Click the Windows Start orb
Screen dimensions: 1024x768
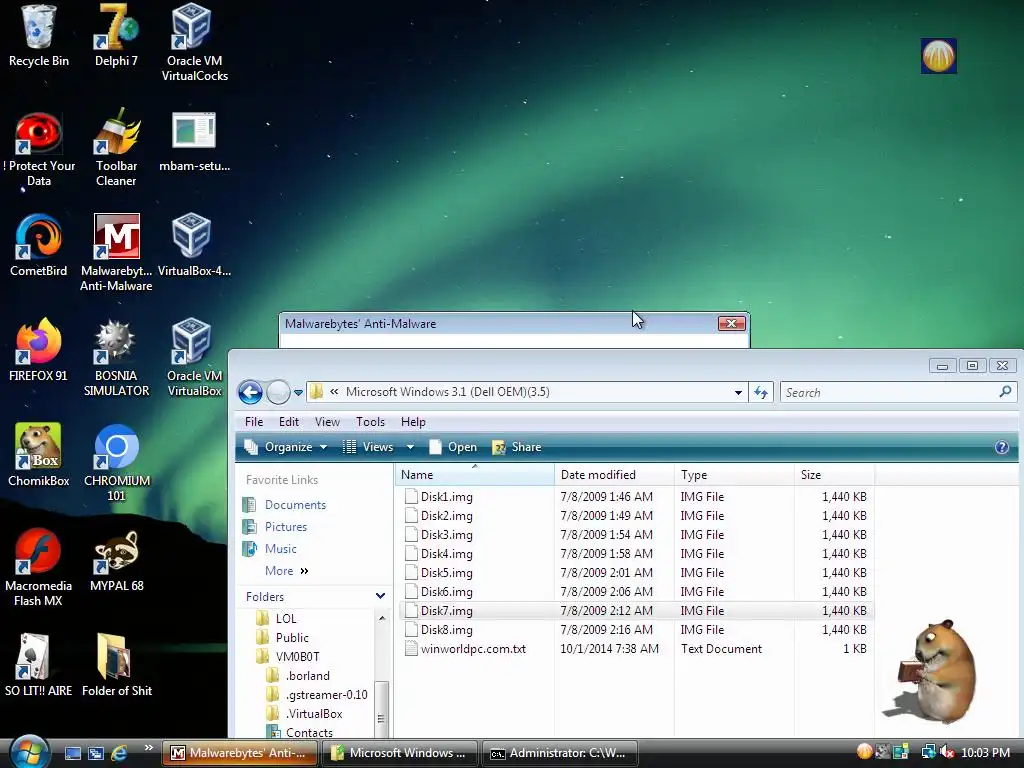tap(30, 752)
